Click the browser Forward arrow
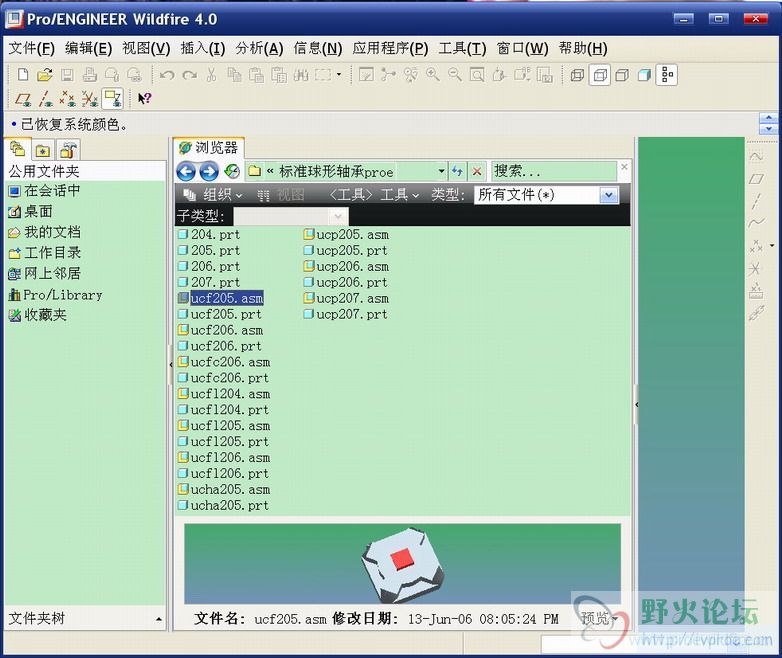The height and width of the screenshot is (658, 782). pyautogui.click(x=209, y=172)
